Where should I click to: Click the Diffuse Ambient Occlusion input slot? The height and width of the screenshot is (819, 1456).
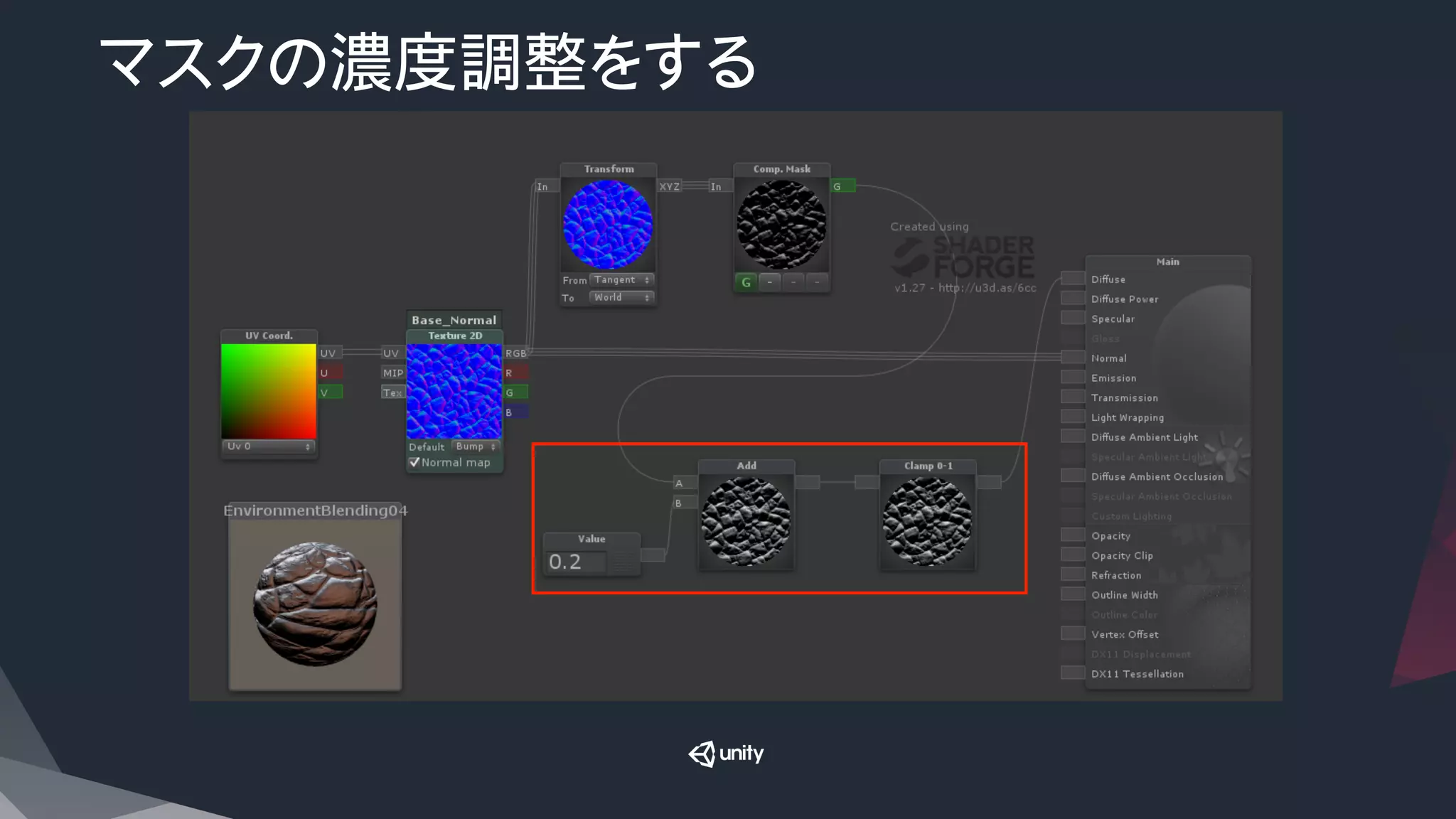pyautogui.click(x=1073, y=476)
